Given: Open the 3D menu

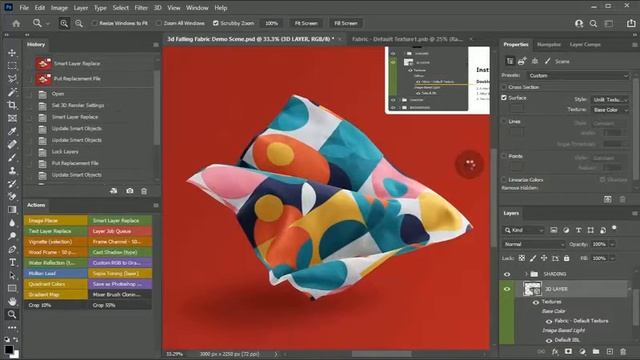Looking at the screenshot, I should point(158,8).
